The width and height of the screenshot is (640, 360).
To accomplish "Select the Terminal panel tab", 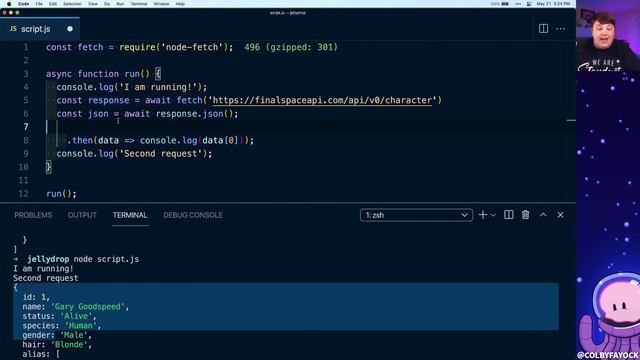I will tap(130, 215).
